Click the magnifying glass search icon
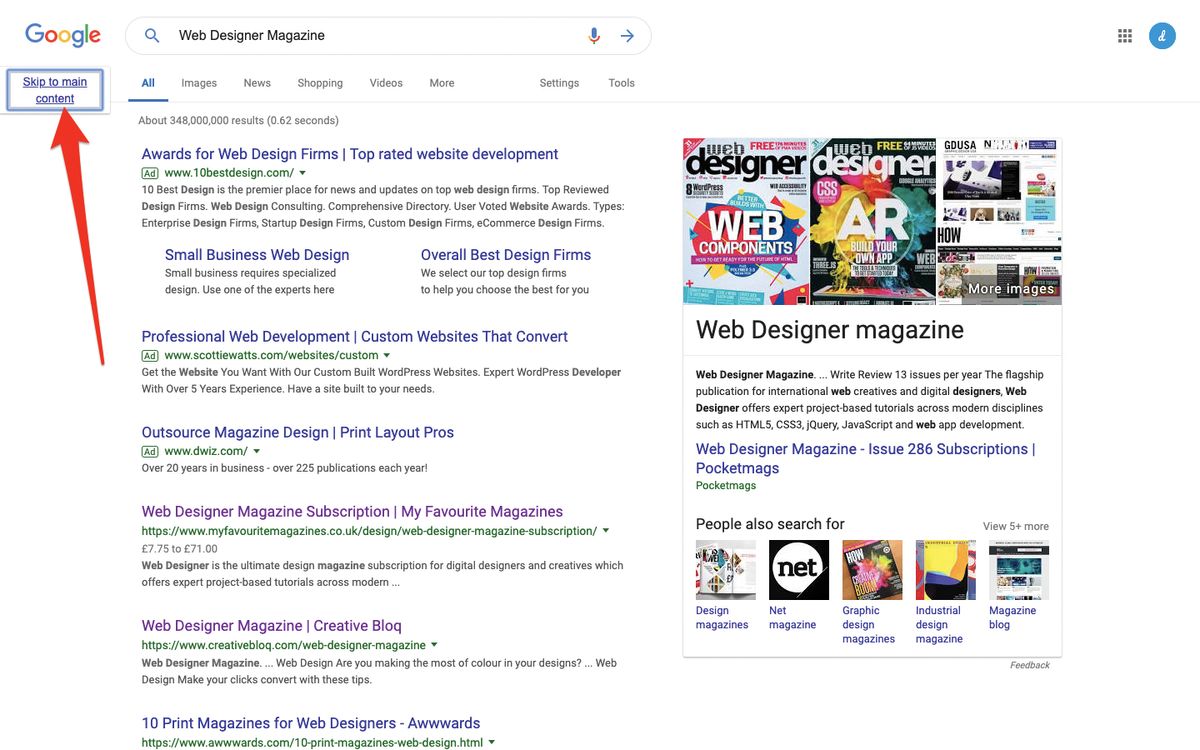This screenshot has height=750, width=1200. point(150,35)
